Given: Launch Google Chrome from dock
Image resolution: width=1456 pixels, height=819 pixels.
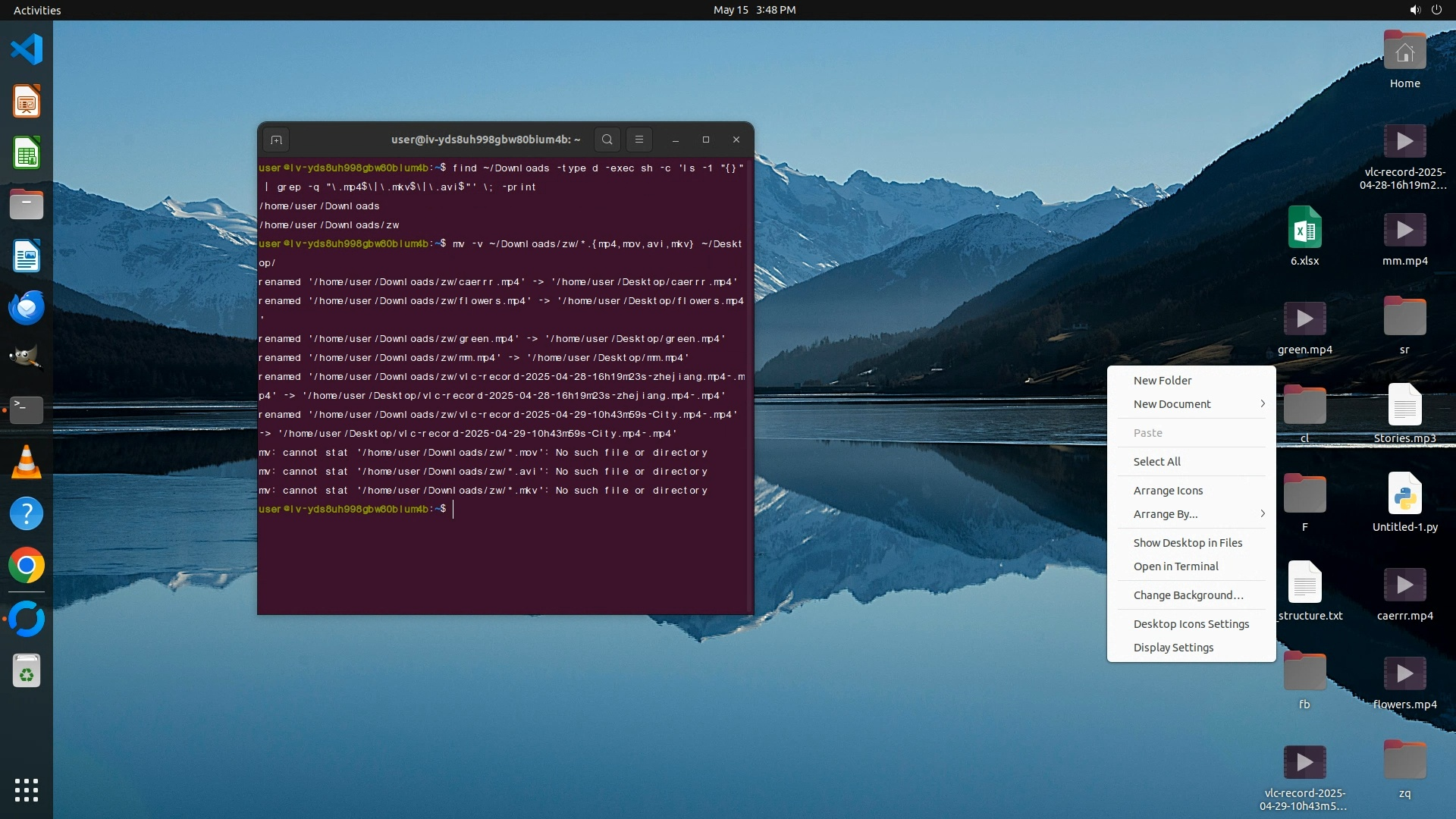Looking at the screenshot, I should click(27, 566).
